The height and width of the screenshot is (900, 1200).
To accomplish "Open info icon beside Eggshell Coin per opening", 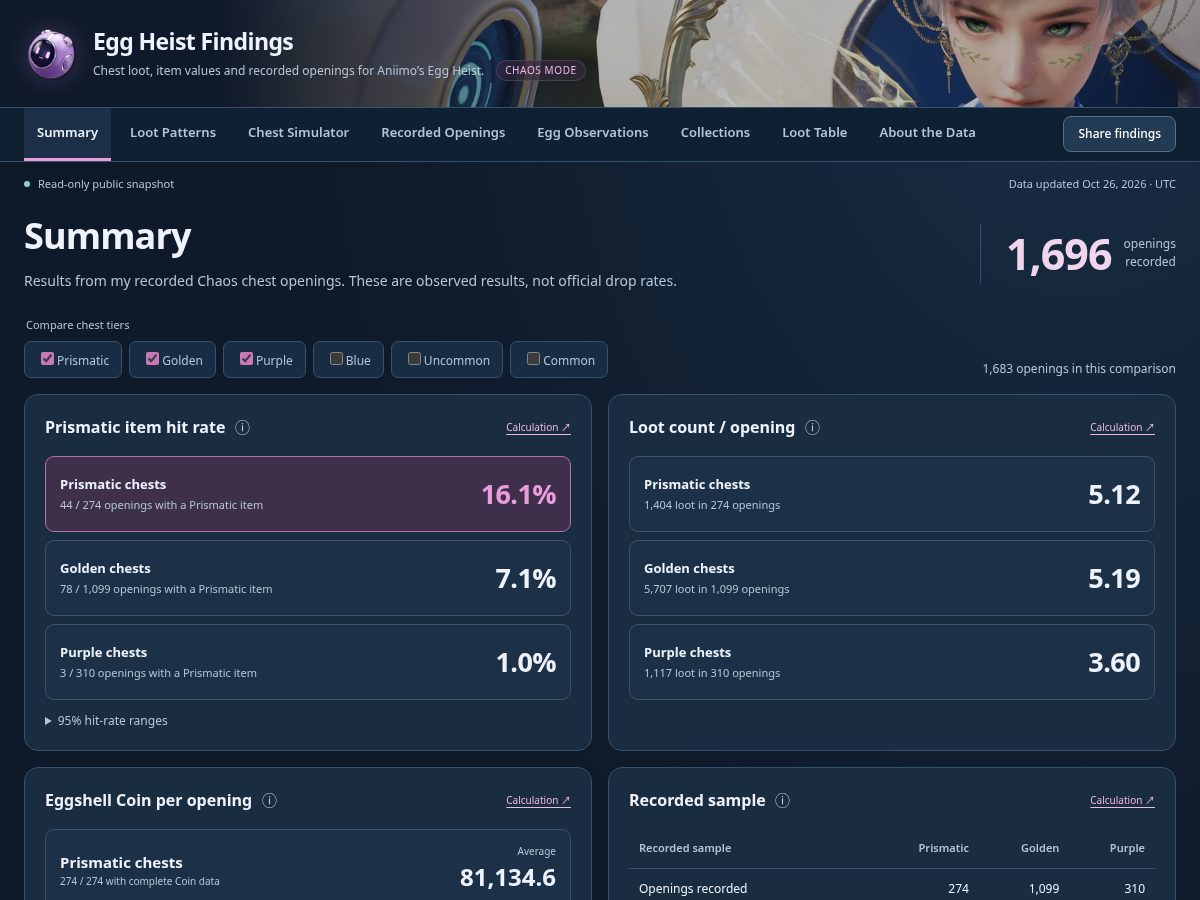I will pyautogui.click(x=269, y=800).
